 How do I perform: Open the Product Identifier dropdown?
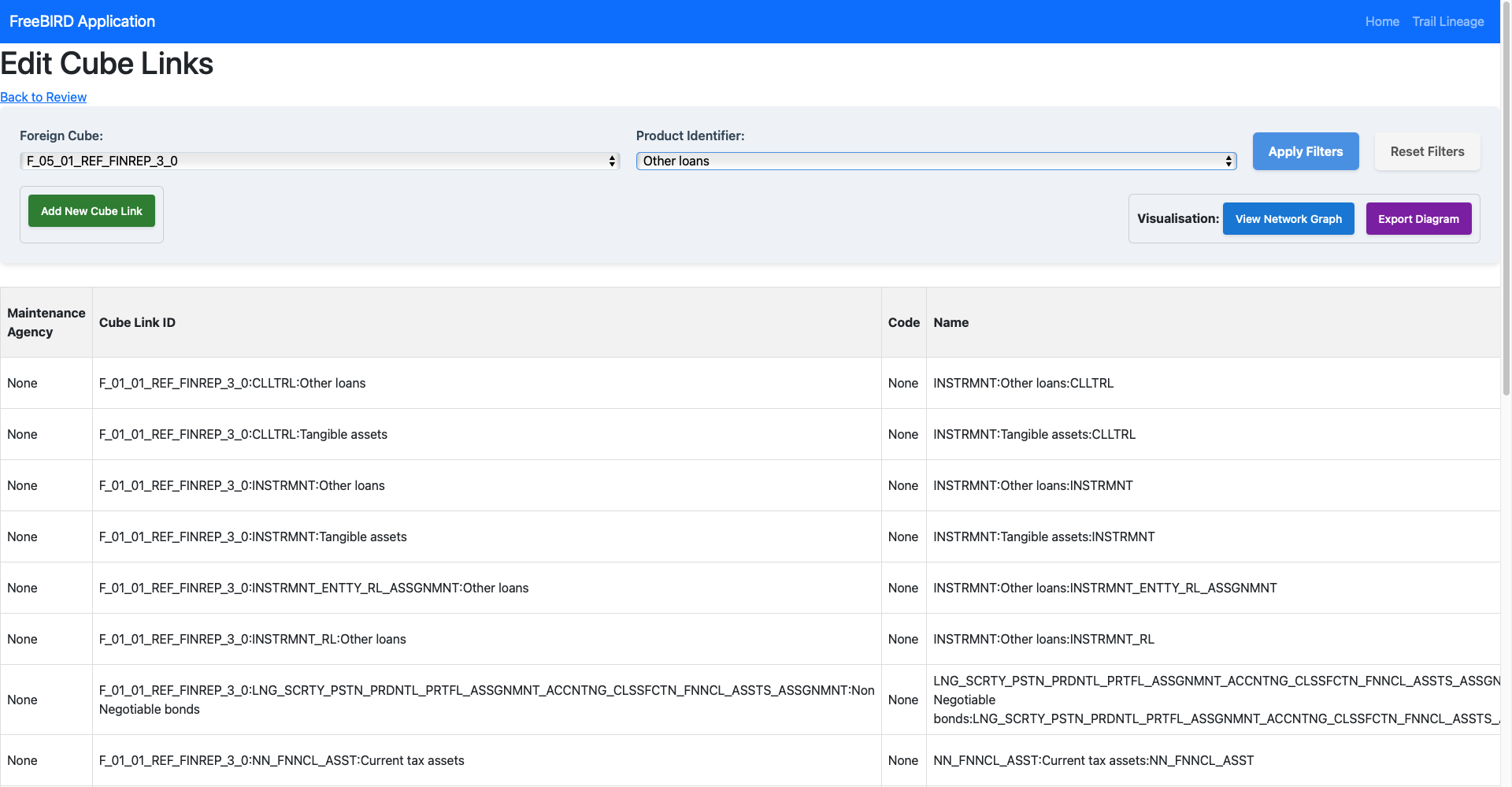pyautogui.click(x=936, y=161)
